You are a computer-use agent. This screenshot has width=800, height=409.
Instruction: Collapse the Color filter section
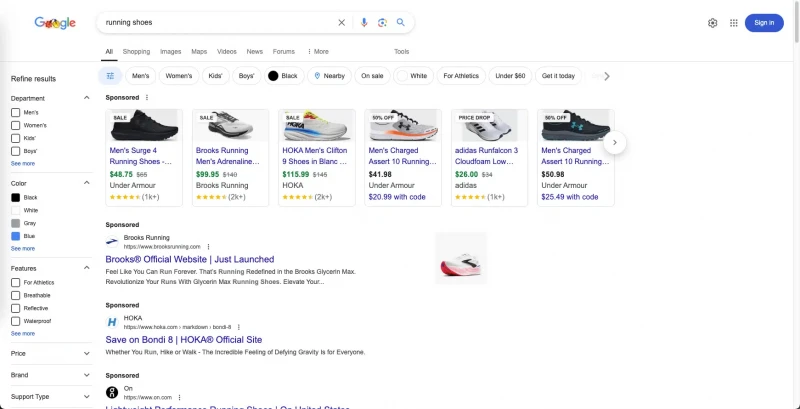[87, 183]
